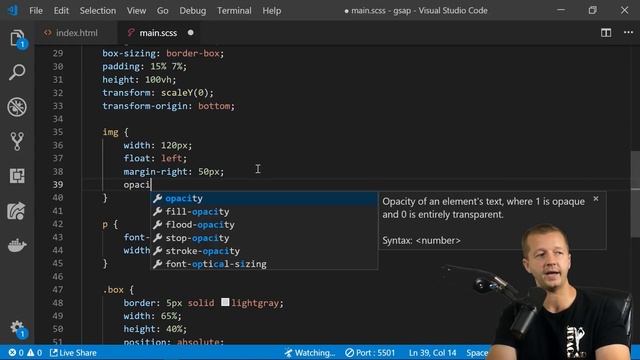The height and width of the screenshot is (360, 640).
Task: Click line number 35 in gutter
Action: tap(58, 132)
